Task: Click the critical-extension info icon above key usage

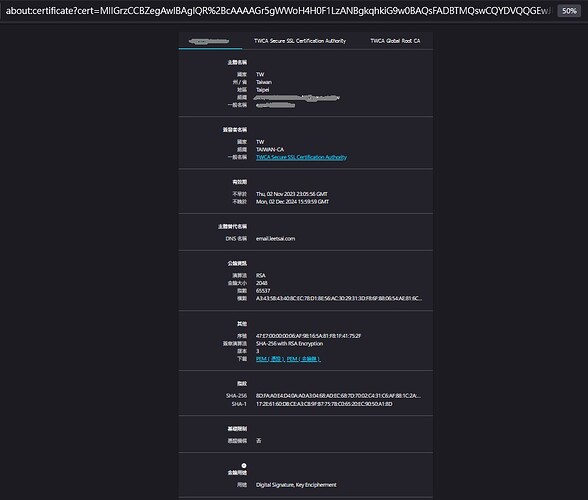Action: (x=244, y=465)
